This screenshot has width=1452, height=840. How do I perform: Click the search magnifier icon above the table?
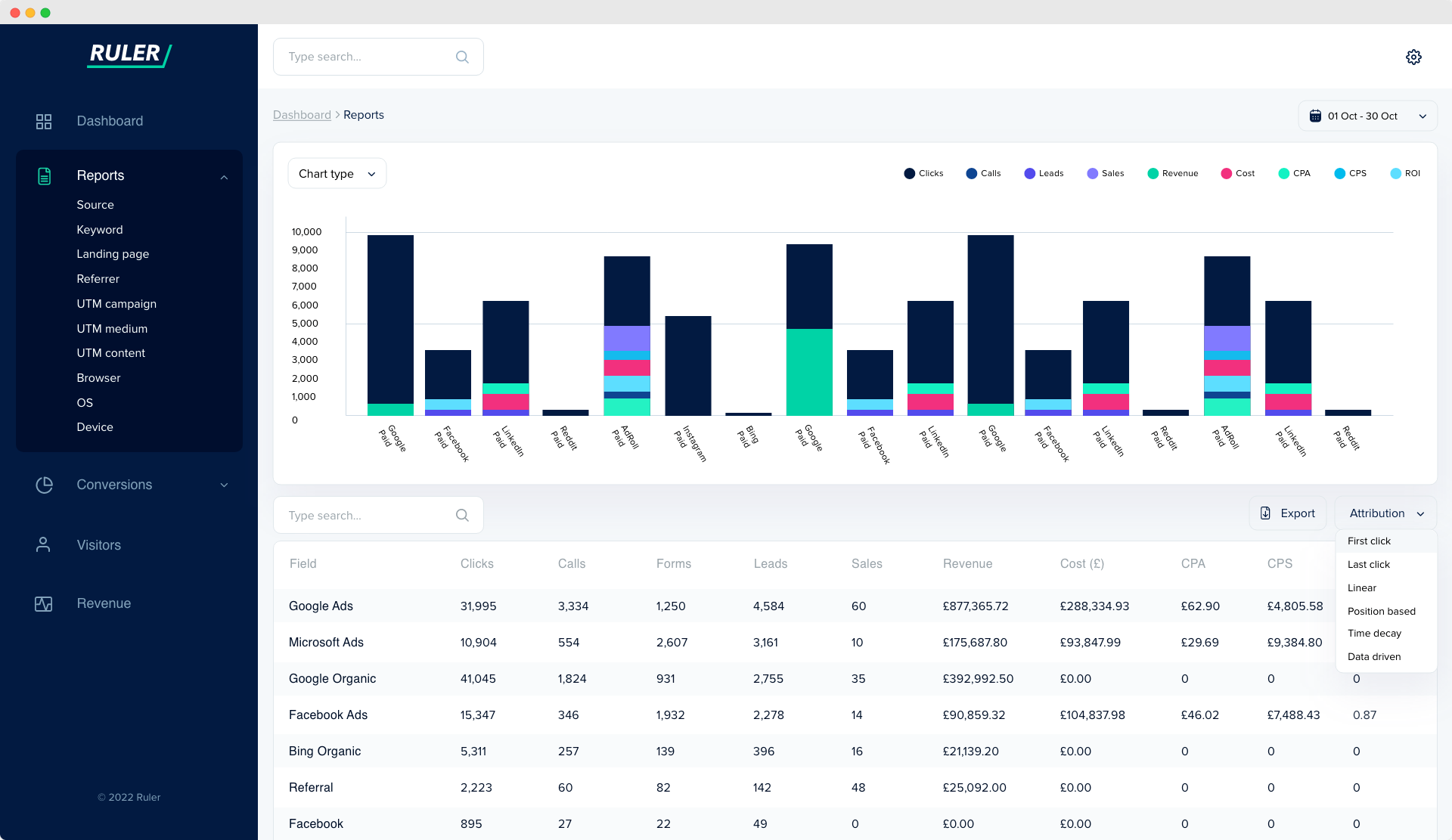[462, 515]
